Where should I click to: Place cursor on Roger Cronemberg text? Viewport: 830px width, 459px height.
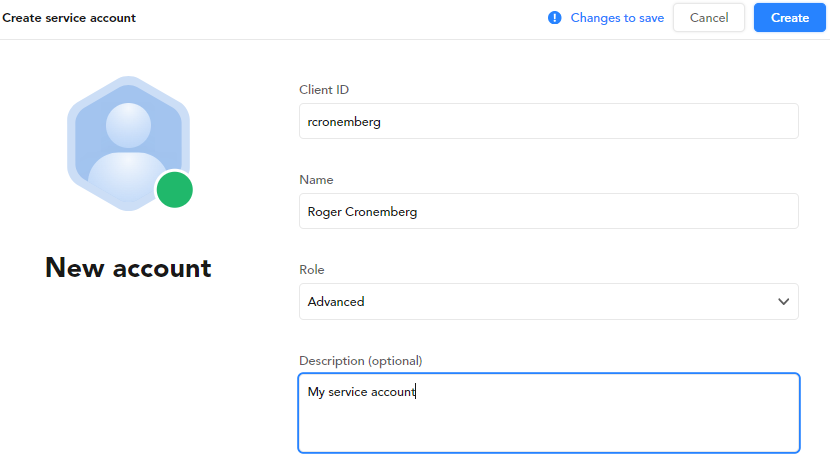[x=363, y=212]
